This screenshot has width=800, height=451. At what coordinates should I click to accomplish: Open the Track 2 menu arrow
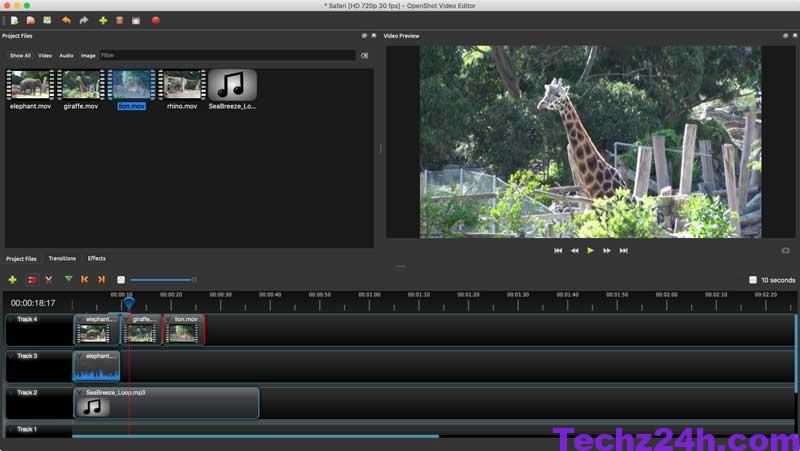12,393
